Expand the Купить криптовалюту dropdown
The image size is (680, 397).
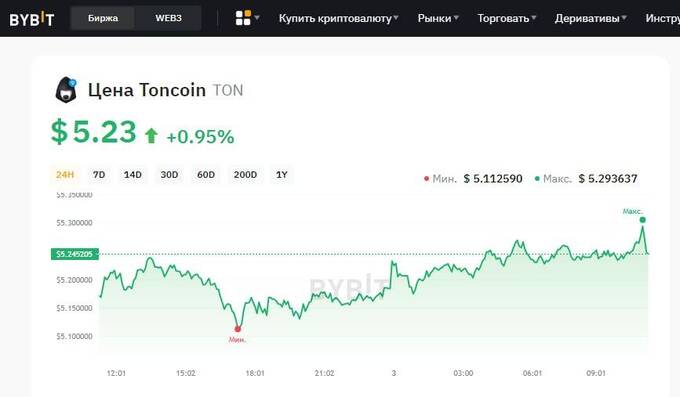pos(339,18)
